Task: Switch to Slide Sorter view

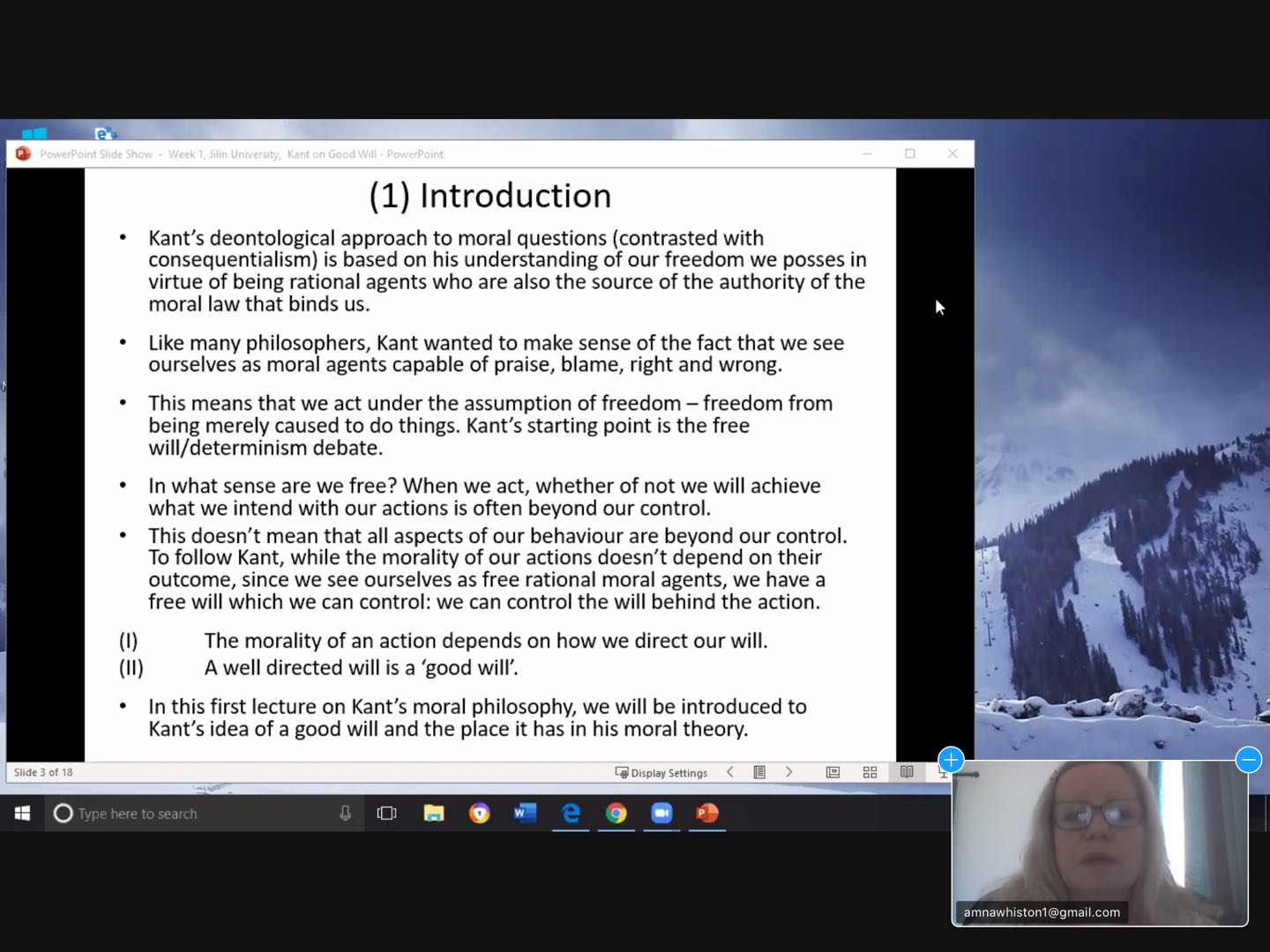Action: coord(870,772)
